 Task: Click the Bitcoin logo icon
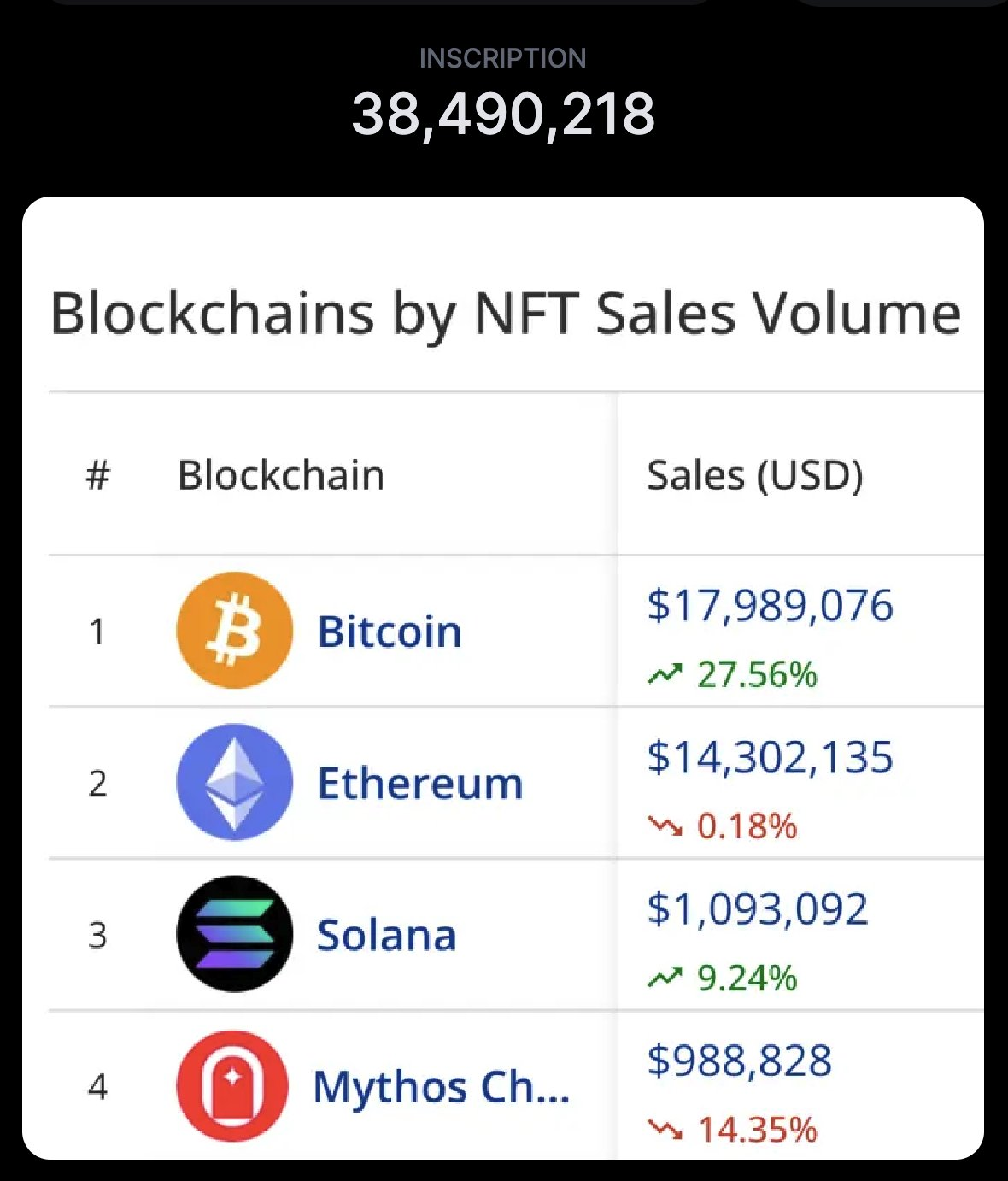[235, 631]
